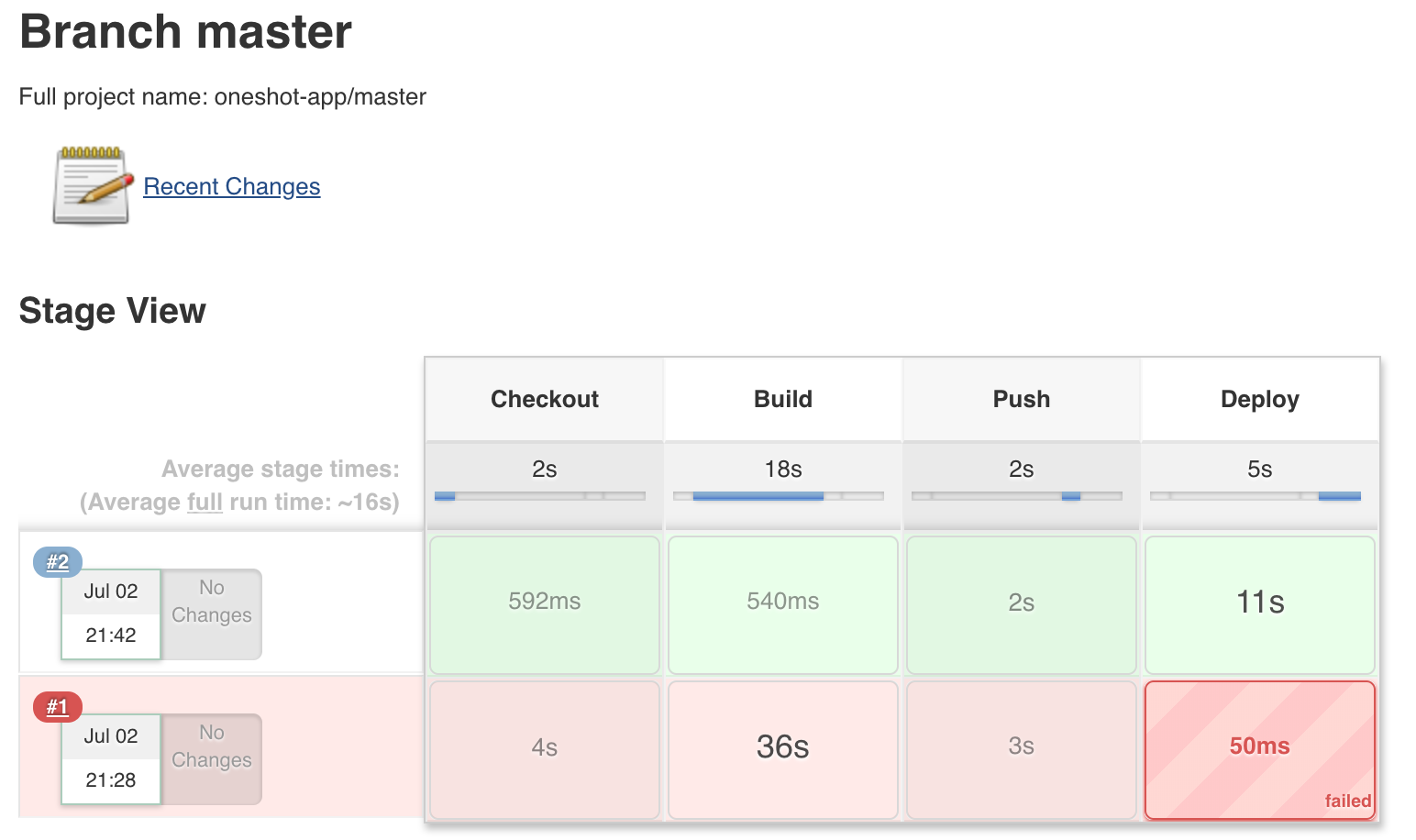Select the Push stage header
This screenshot has width=1416, height=840.
click(x=1022, y=399)
